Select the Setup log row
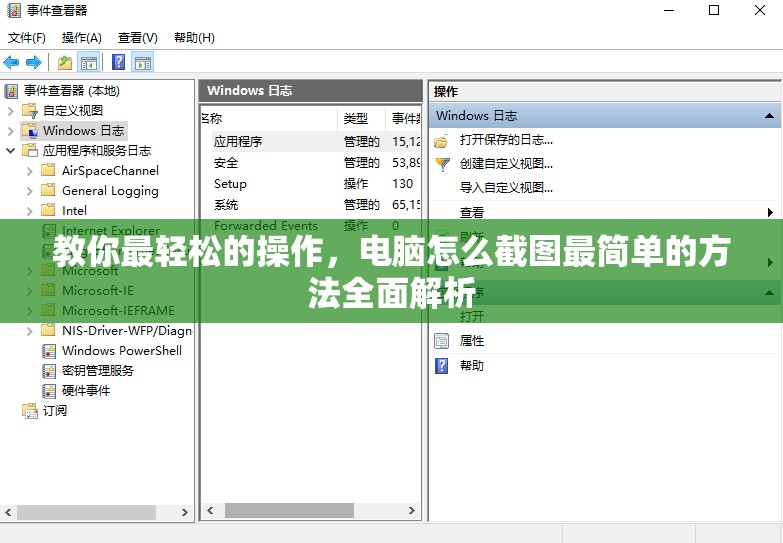The width and height of the screenshot is (783, 543). [x=311, y=184]
